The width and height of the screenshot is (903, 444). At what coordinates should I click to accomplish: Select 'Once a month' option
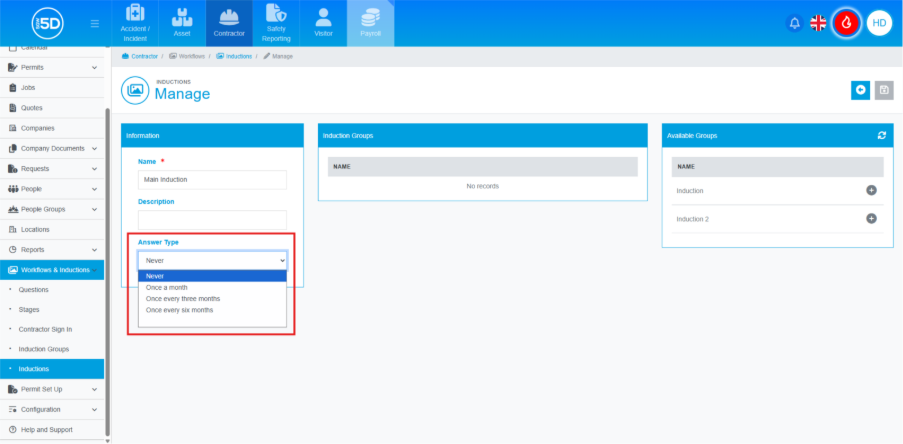(167, 287)
